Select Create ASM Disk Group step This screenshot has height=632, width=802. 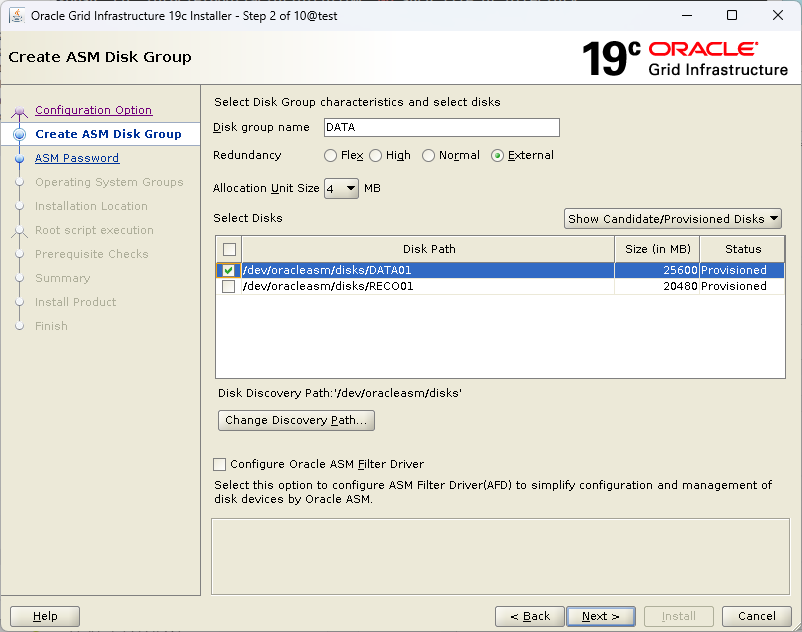[x=108, y=134]
